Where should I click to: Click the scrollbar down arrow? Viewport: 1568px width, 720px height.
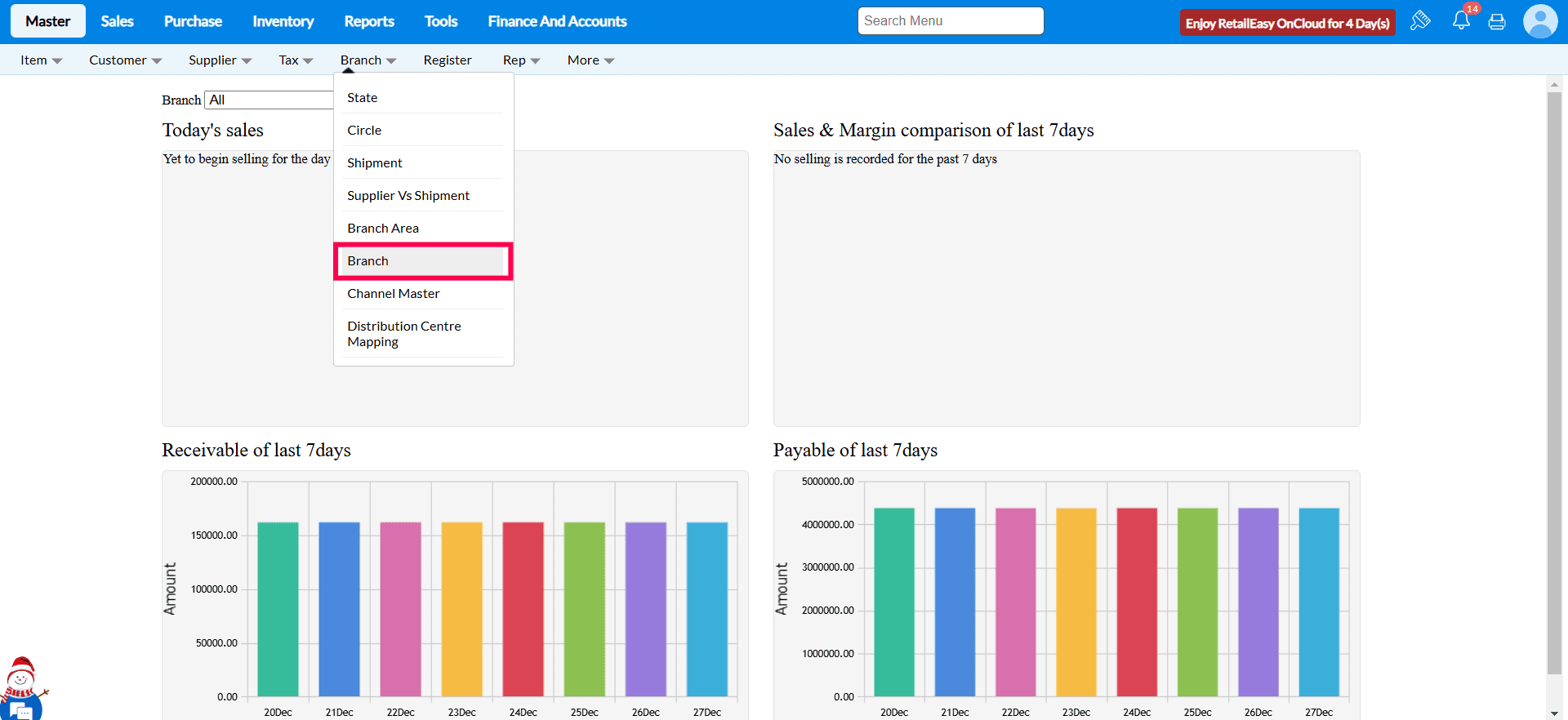1554,713
